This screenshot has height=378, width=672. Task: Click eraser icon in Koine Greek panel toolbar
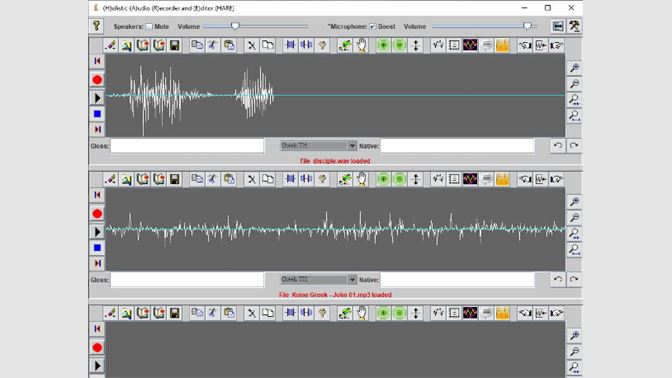point(111,179)
